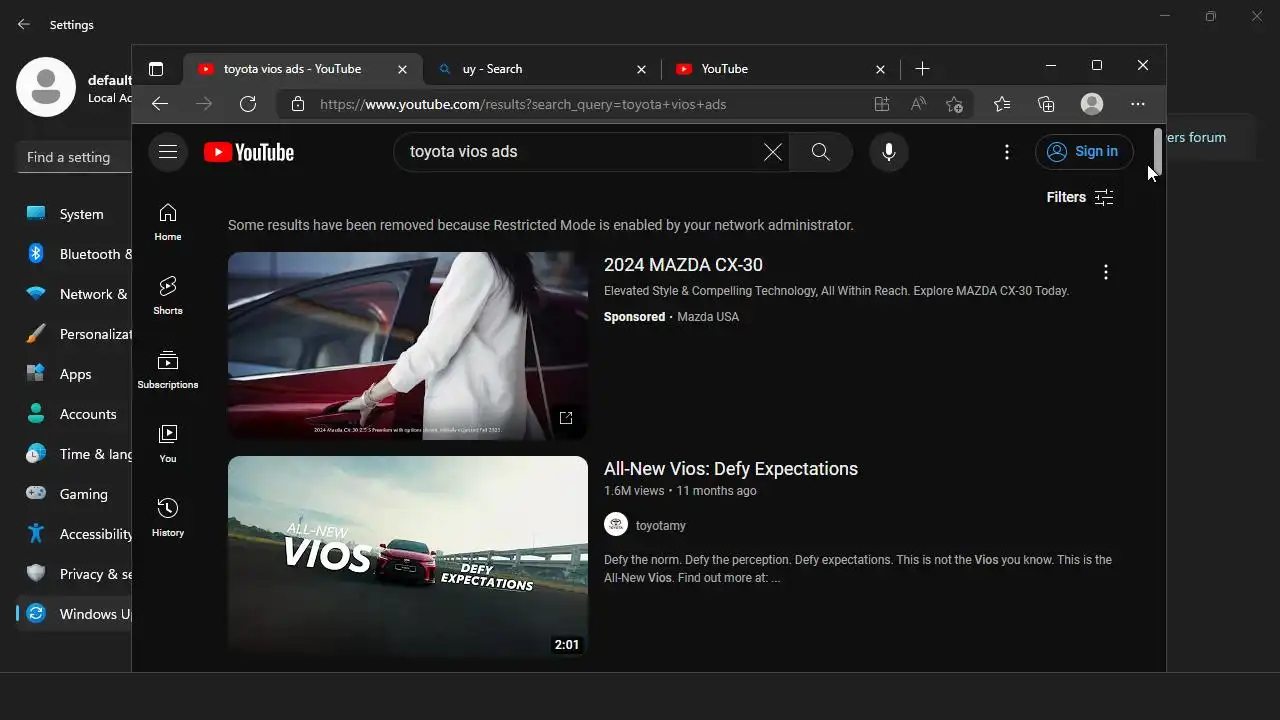
Task: Click the '1.6M views' text
Action: coord(634,491)
